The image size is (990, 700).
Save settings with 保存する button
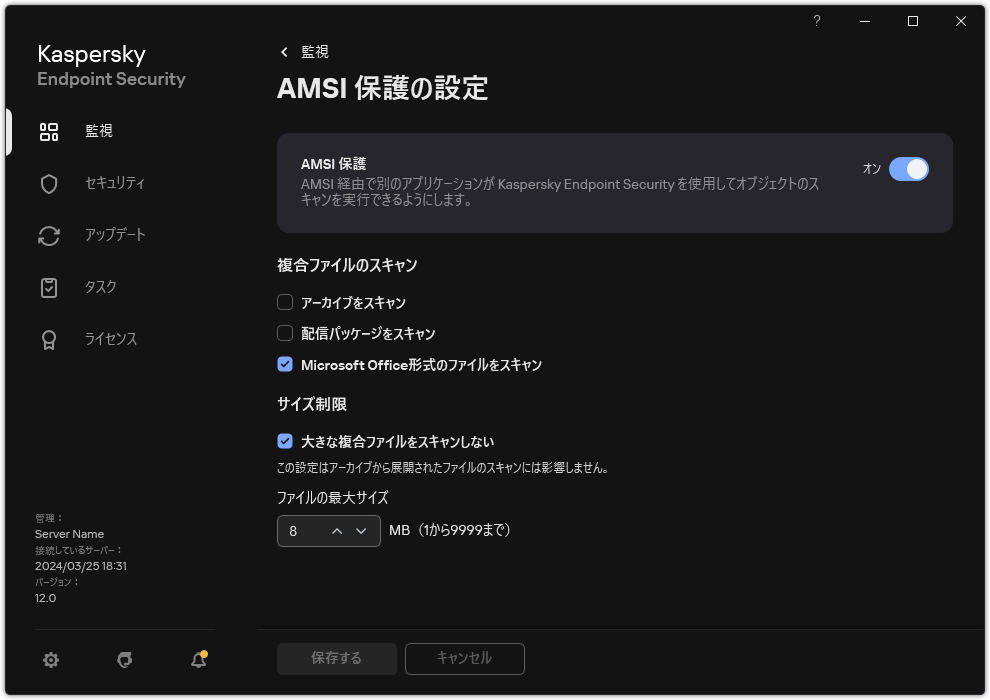tap(336, 658)
